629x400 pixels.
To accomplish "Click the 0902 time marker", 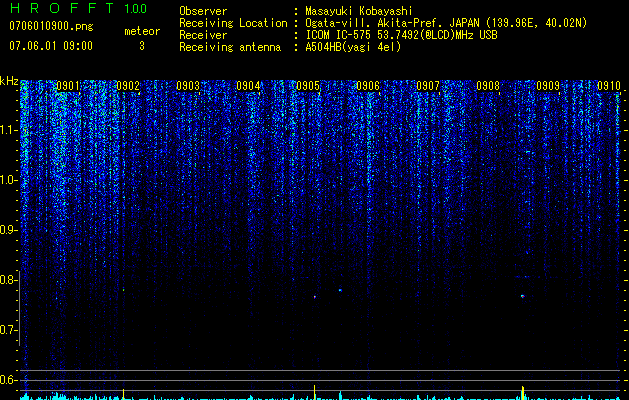I will [128, 86].
